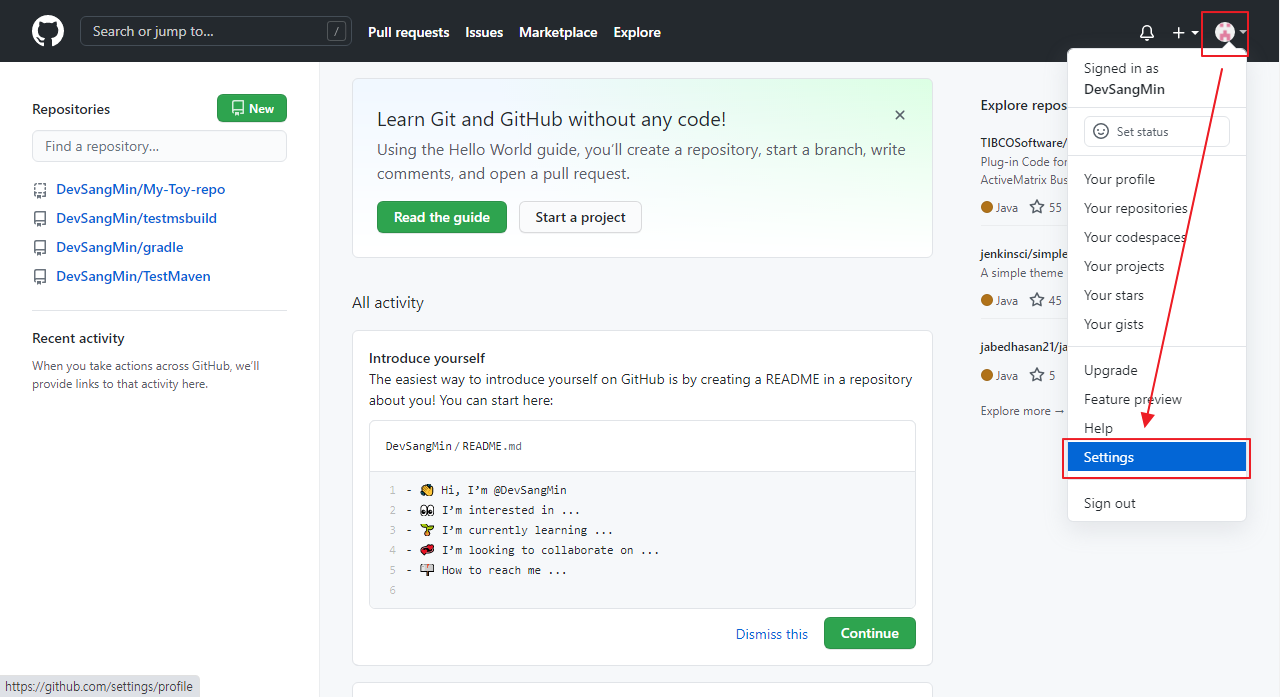Click the My-Toy-repo repository icon
Image resolution: width=1280 pixels, height=697 pixels.
click(40, 189)
